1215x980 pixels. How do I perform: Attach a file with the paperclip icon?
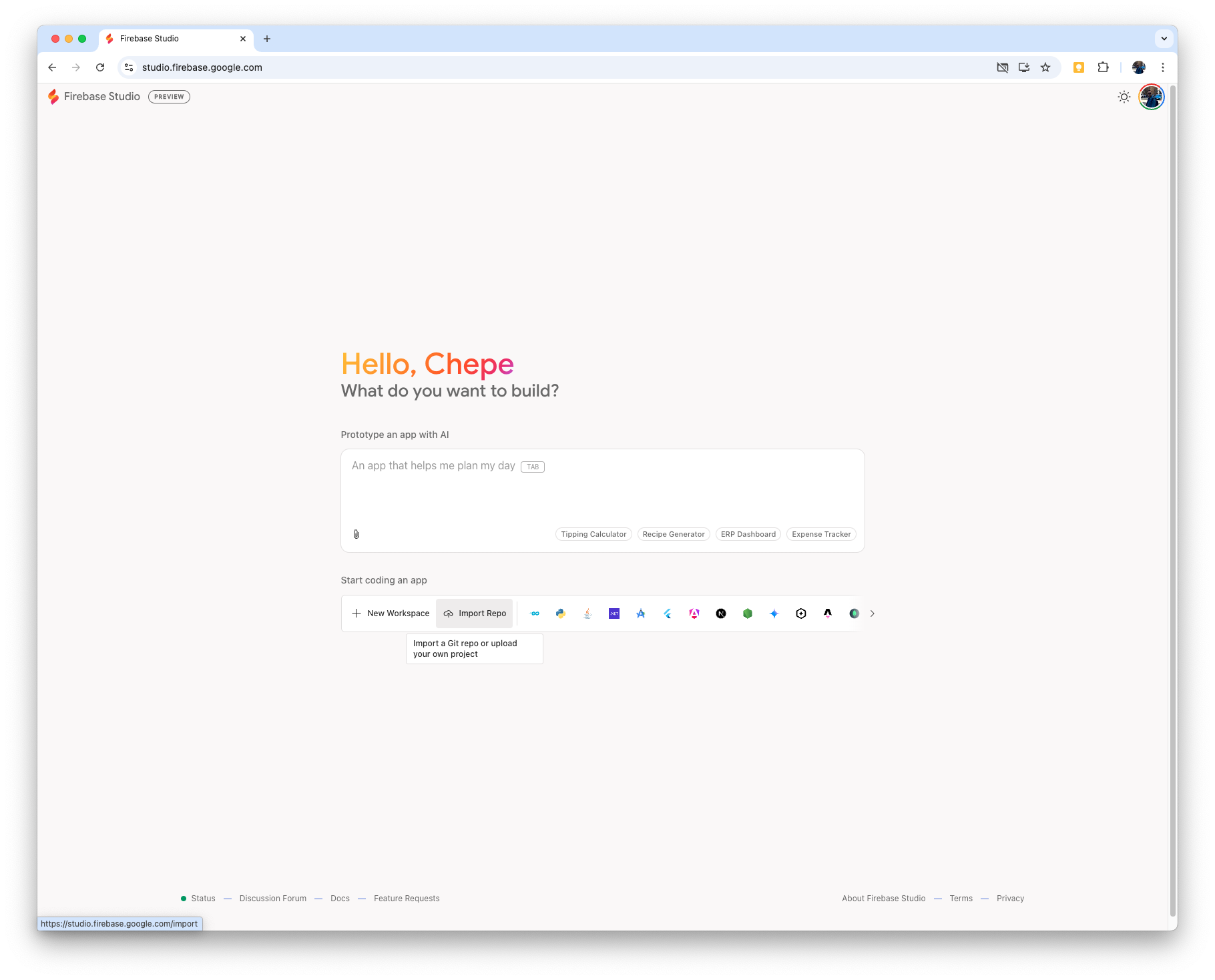[x=356, y=534]
